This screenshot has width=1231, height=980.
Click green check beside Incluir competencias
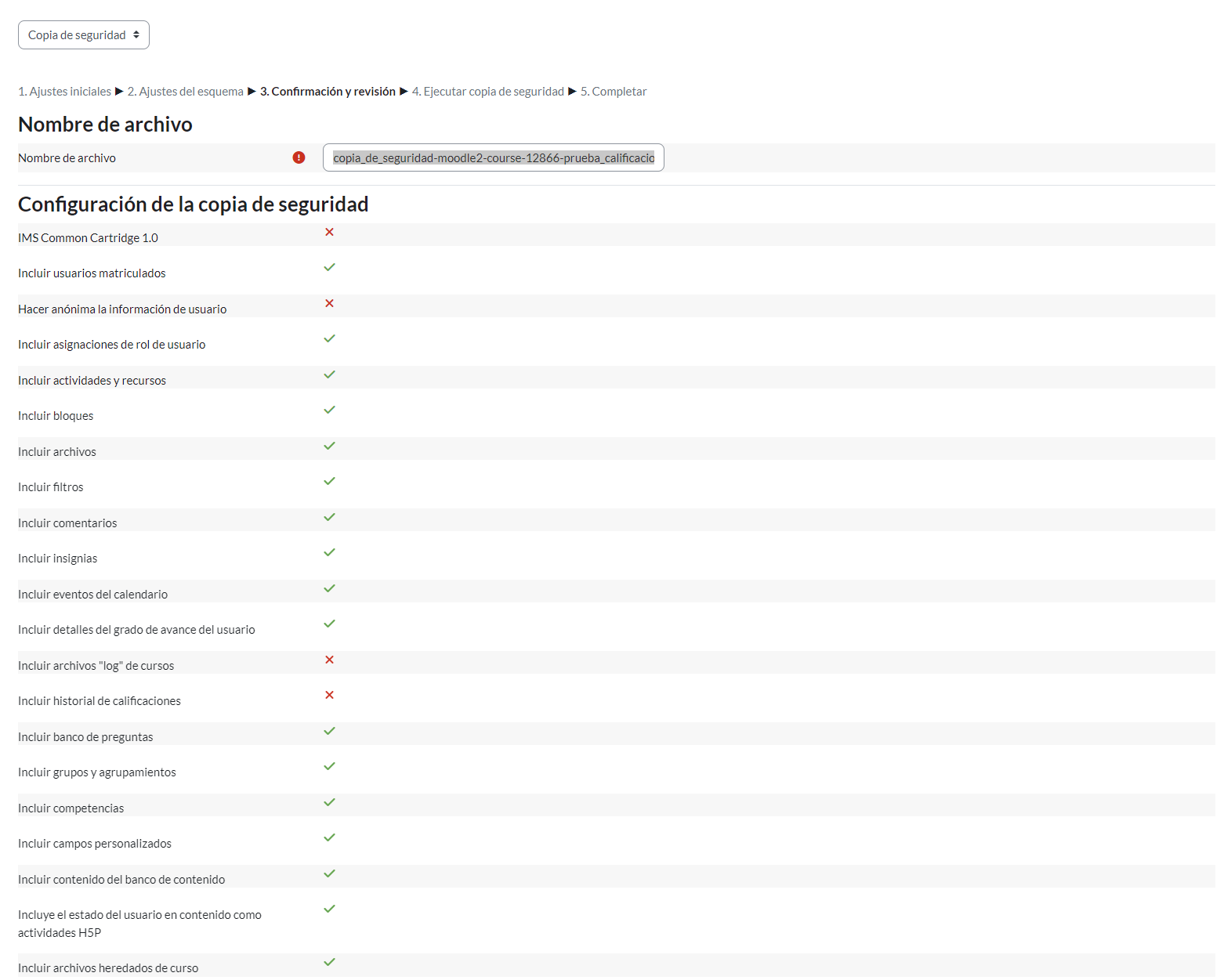tap(329, 802)
